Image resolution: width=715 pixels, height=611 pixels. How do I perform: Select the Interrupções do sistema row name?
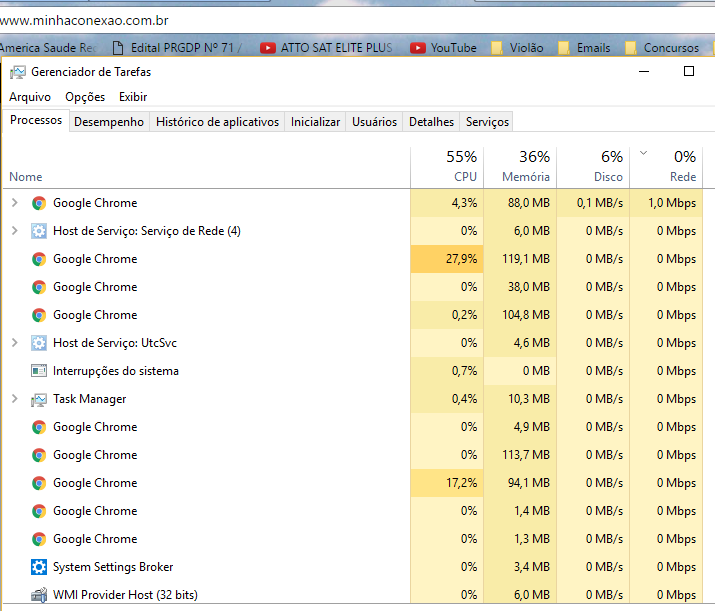(116, 371)
